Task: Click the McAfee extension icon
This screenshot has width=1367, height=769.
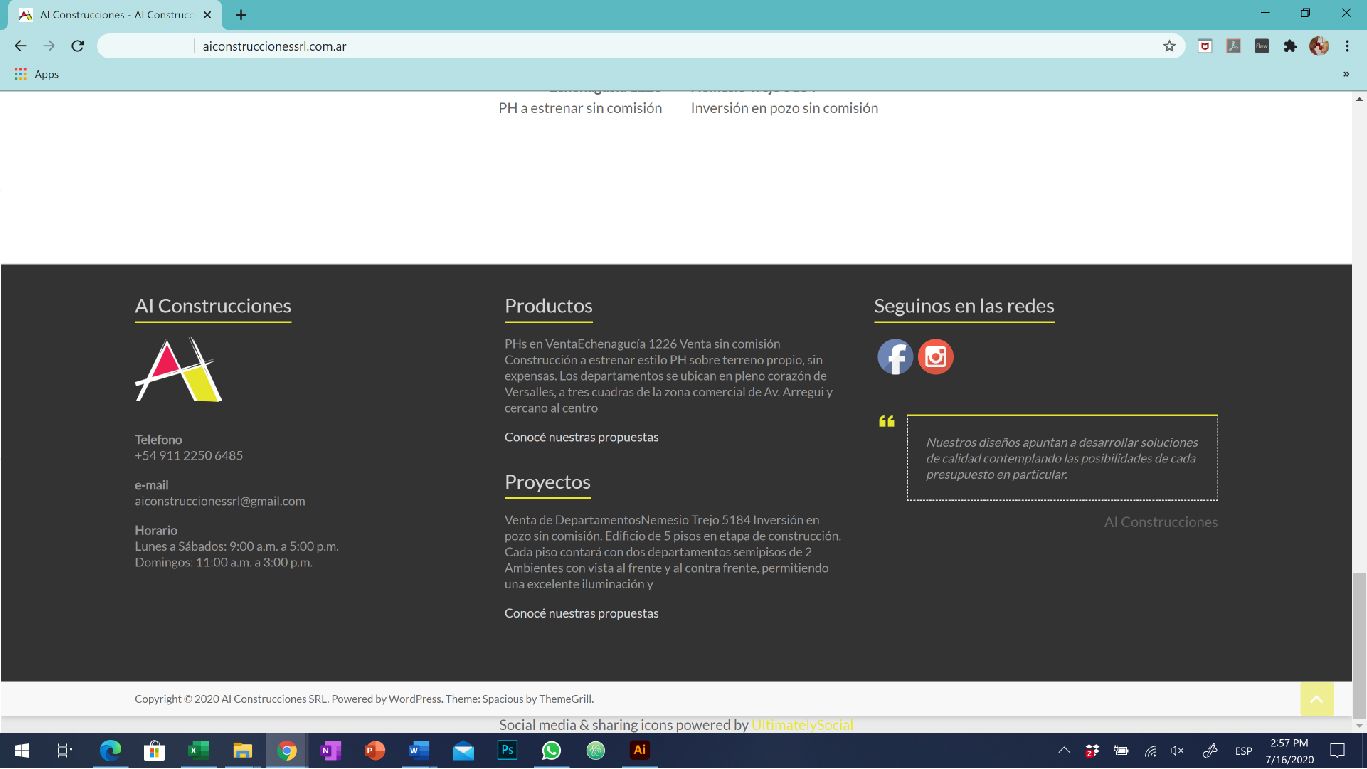Action: click(x=1206, y=46)
